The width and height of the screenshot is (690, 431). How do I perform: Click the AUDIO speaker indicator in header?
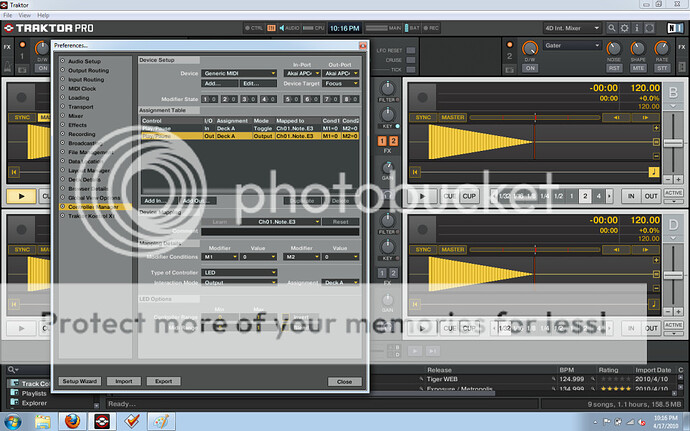tap(289, 28)
